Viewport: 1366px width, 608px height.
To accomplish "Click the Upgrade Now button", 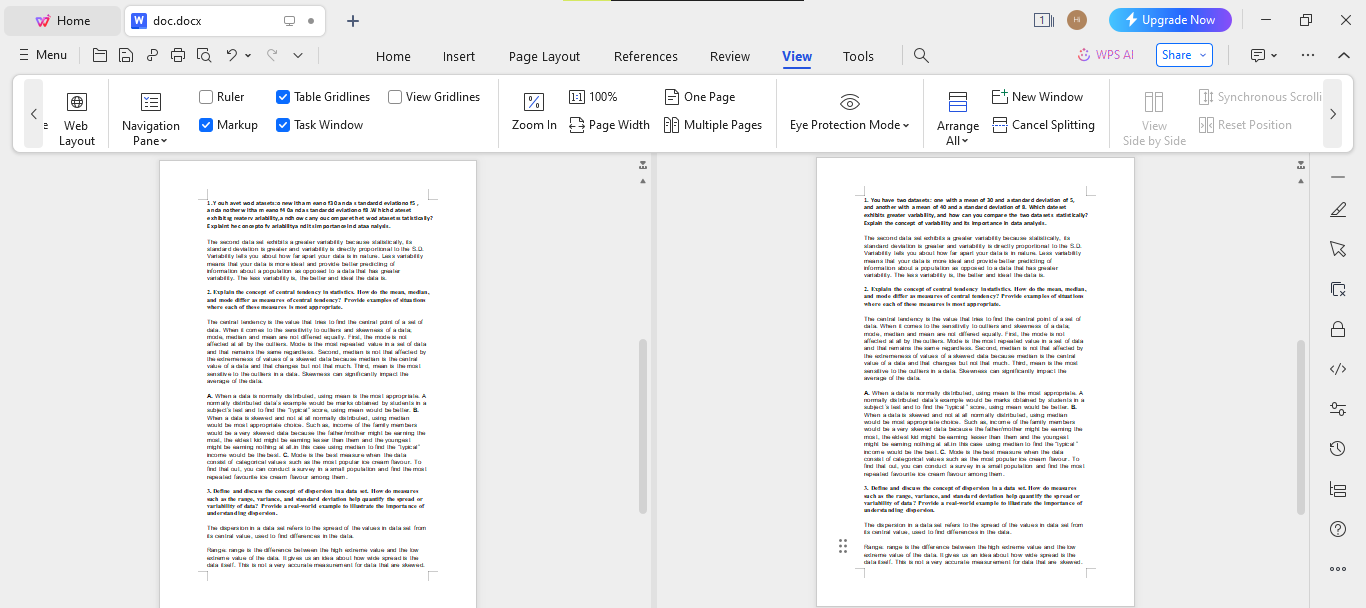I will (x=1170, y=19).
